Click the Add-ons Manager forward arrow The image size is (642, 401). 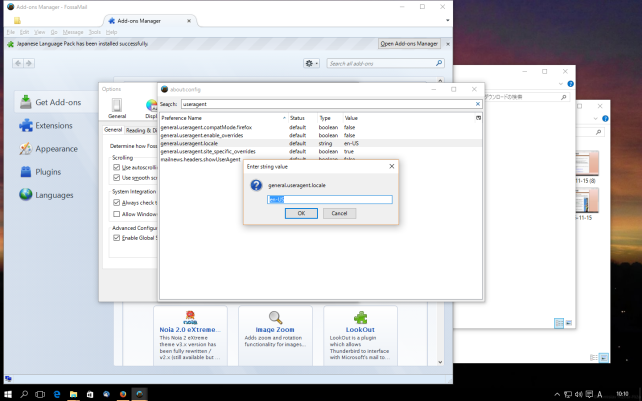[x=29, y=63]
